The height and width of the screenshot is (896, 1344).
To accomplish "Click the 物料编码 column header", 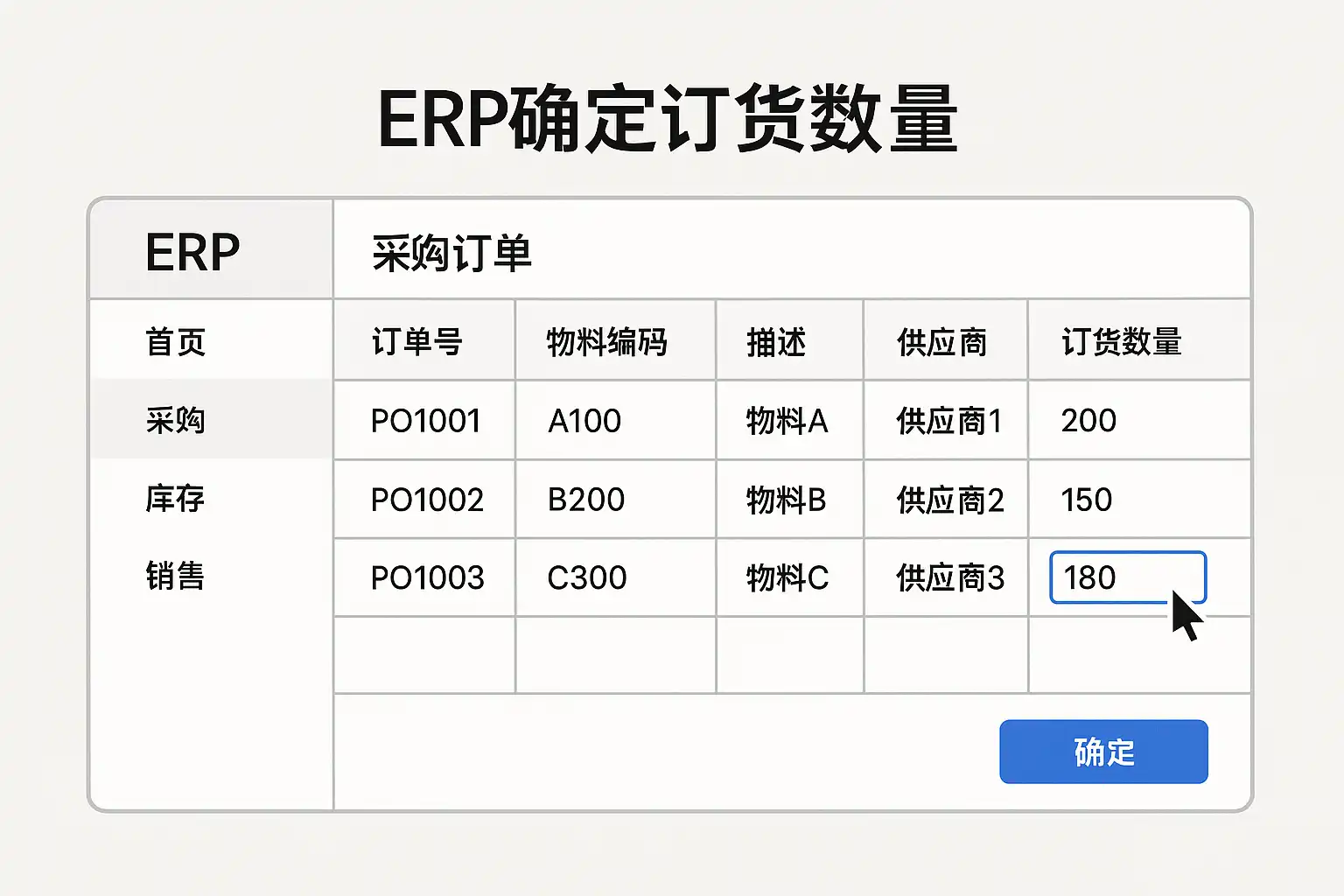I will click(x=606, y=341).
